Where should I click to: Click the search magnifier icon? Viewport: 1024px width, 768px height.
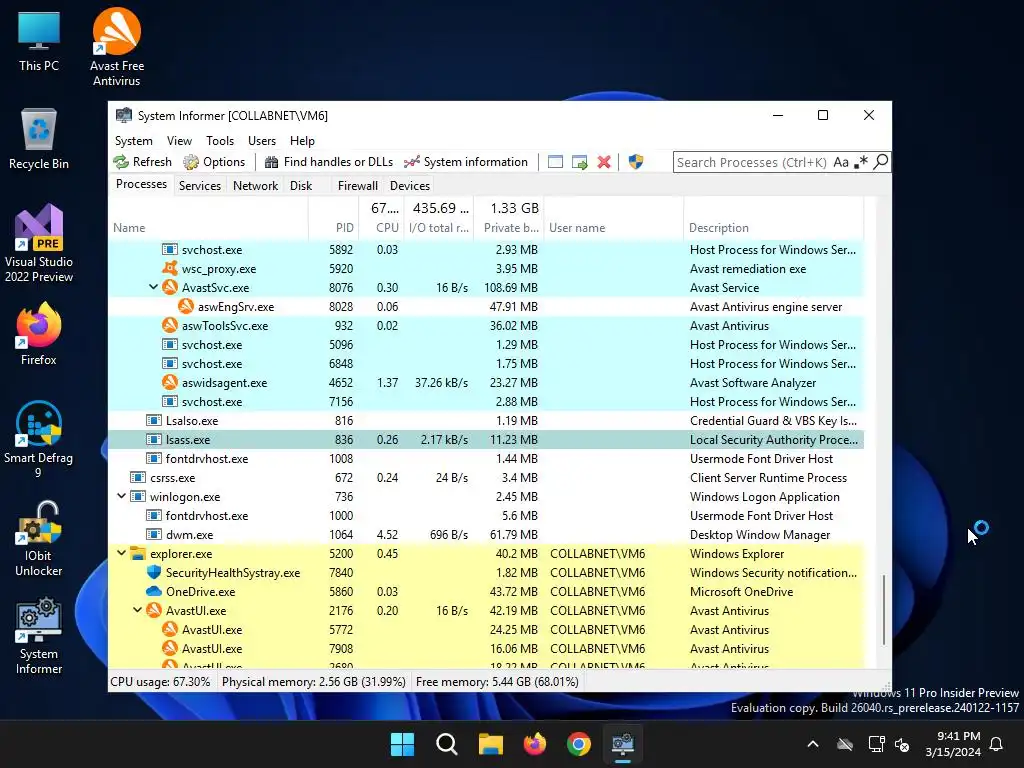click(x=880, y=162)
